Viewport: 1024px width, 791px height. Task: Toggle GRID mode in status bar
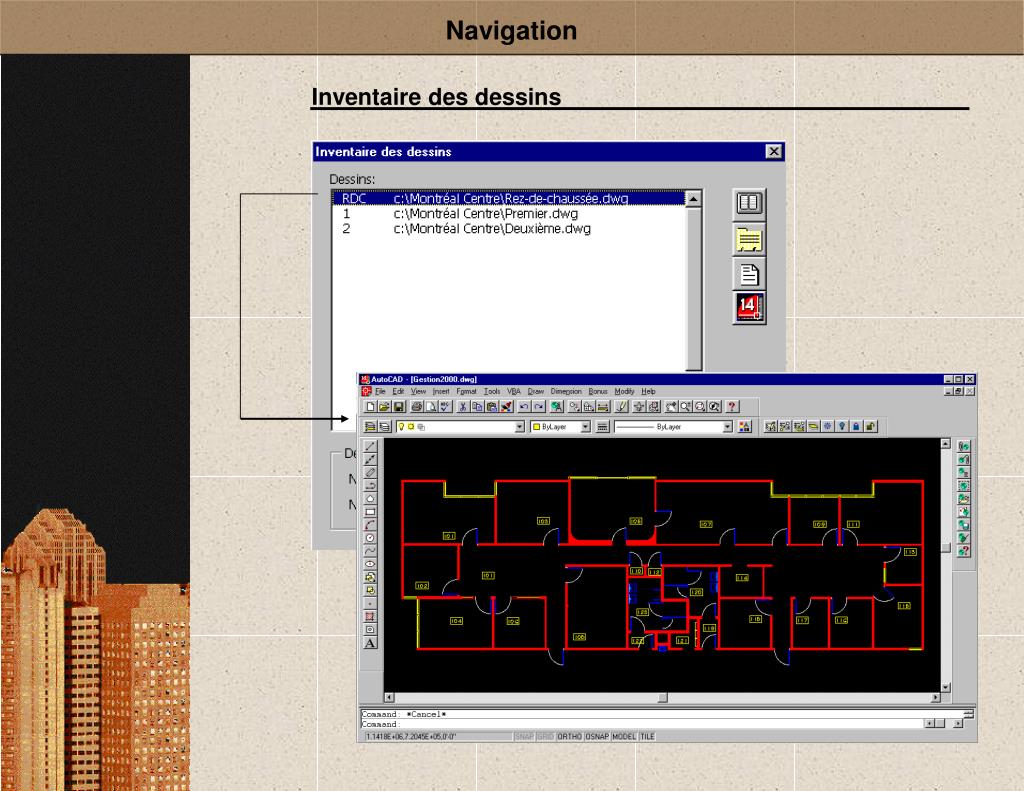[545, 736]
